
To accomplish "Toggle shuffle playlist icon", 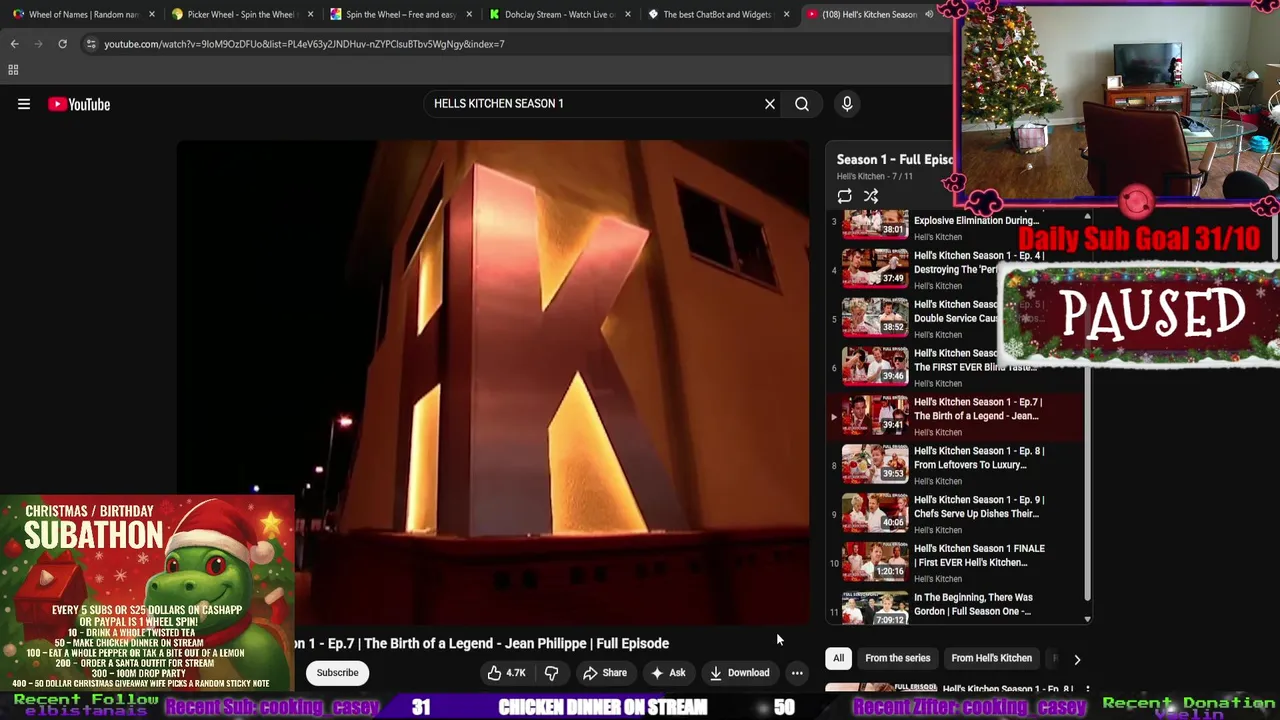I will [871, 196].
